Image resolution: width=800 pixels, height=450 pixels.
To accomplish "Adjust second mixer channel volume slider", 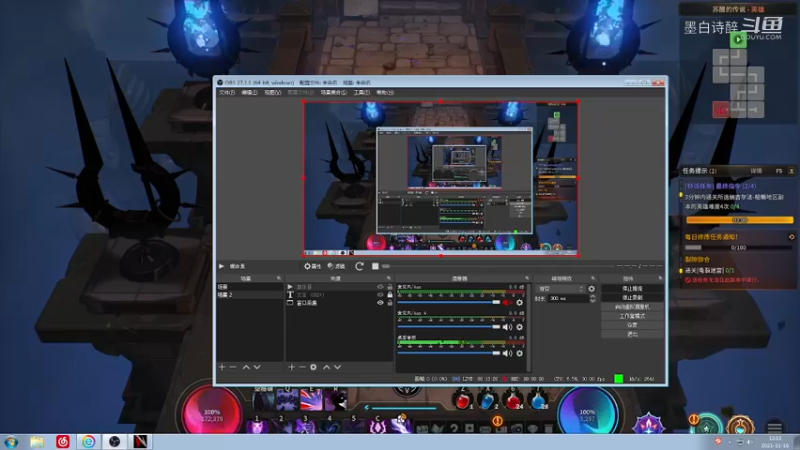I will pos(448,327).
